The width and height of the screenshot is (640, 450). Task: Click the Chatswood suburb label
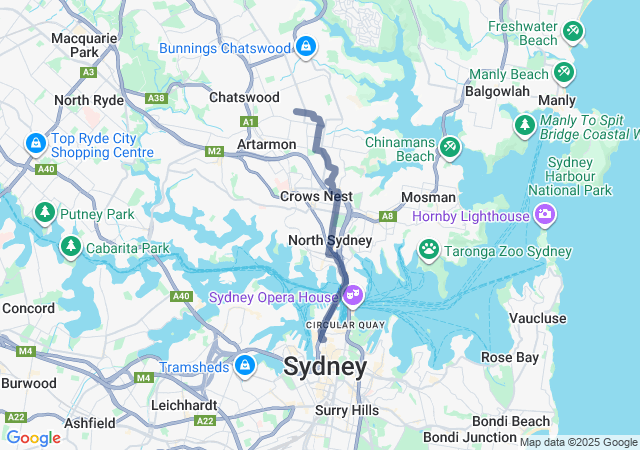[244, 97]
